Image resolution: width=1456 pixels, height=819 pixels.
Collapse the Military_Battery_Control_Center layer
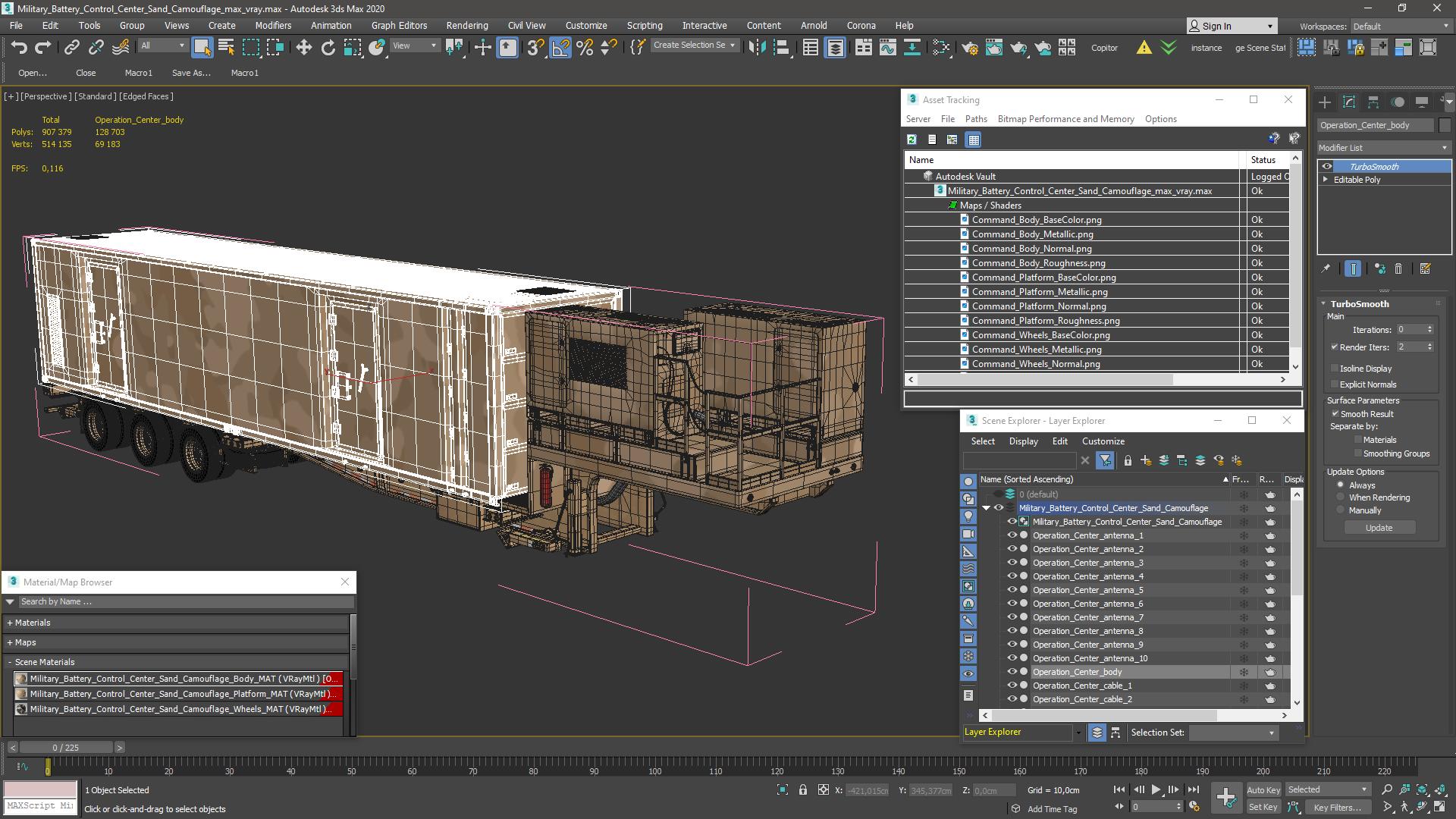click(x=987, y=508)
